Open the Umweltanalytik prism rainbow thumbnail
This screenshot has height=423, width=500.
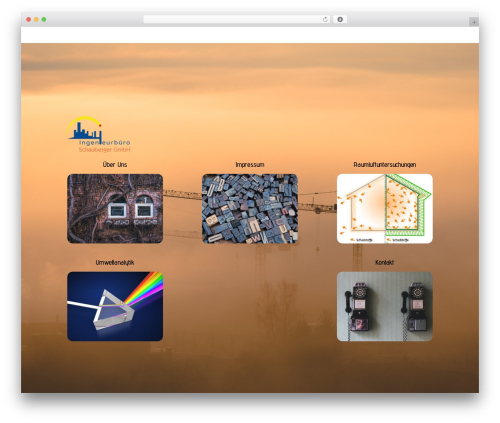click(x=115, y=306)
